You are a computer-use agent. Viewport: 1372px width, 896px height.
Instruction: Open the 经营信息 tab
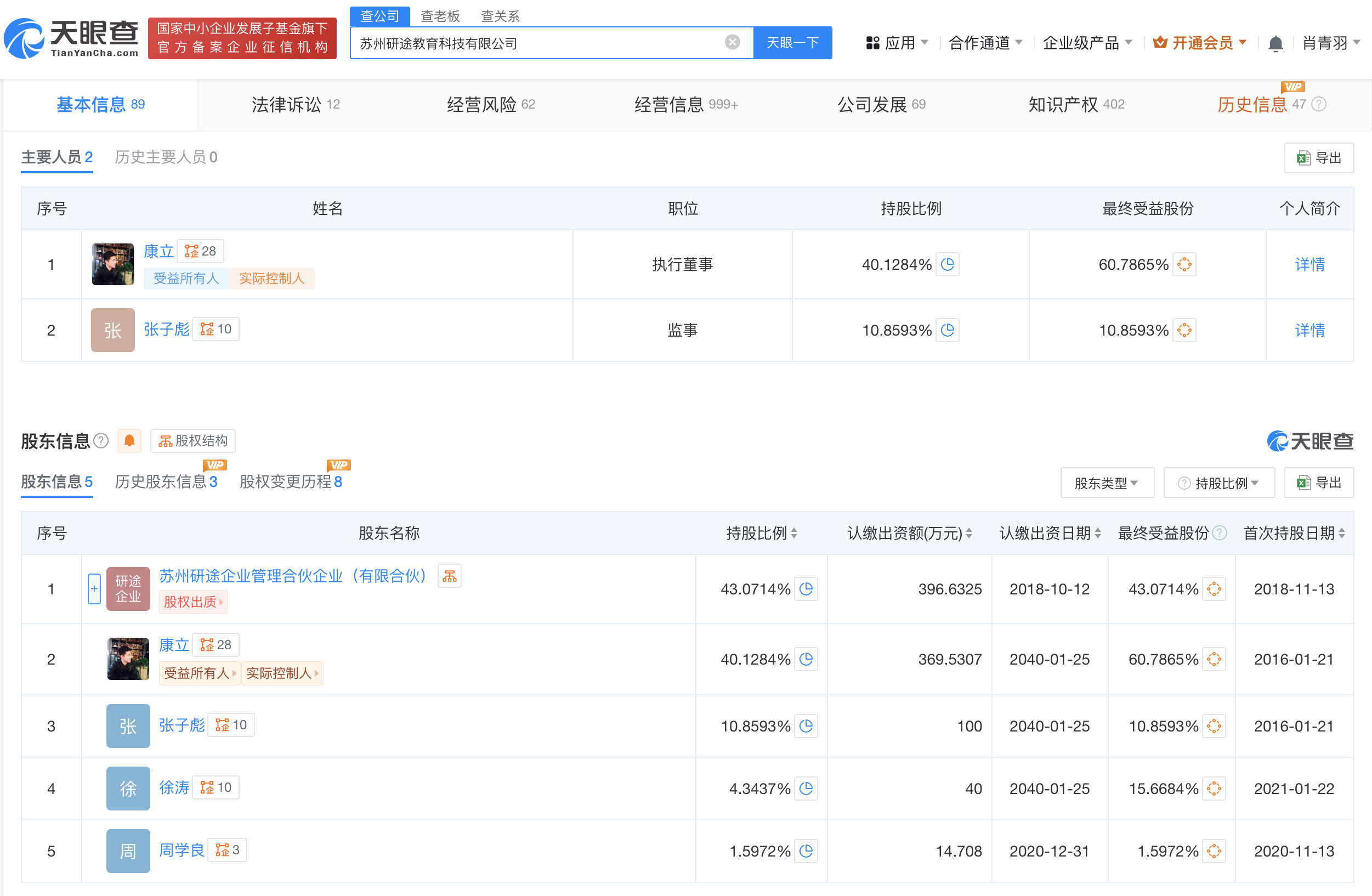[x=686, y=104]
